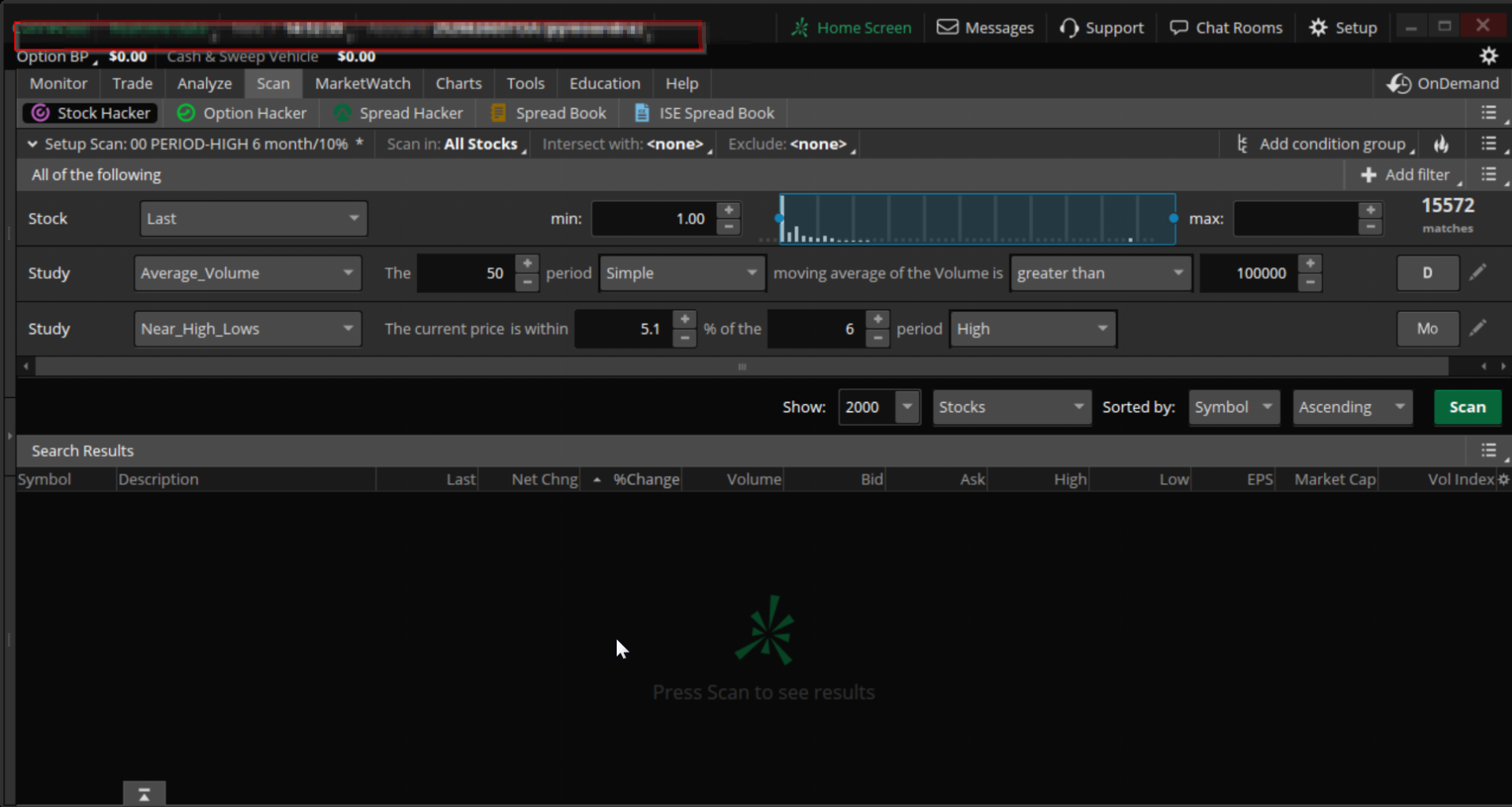This screenshot has width=1512, height=807.
Task: Open the Setup gear menu
Action: point(1343,28)
